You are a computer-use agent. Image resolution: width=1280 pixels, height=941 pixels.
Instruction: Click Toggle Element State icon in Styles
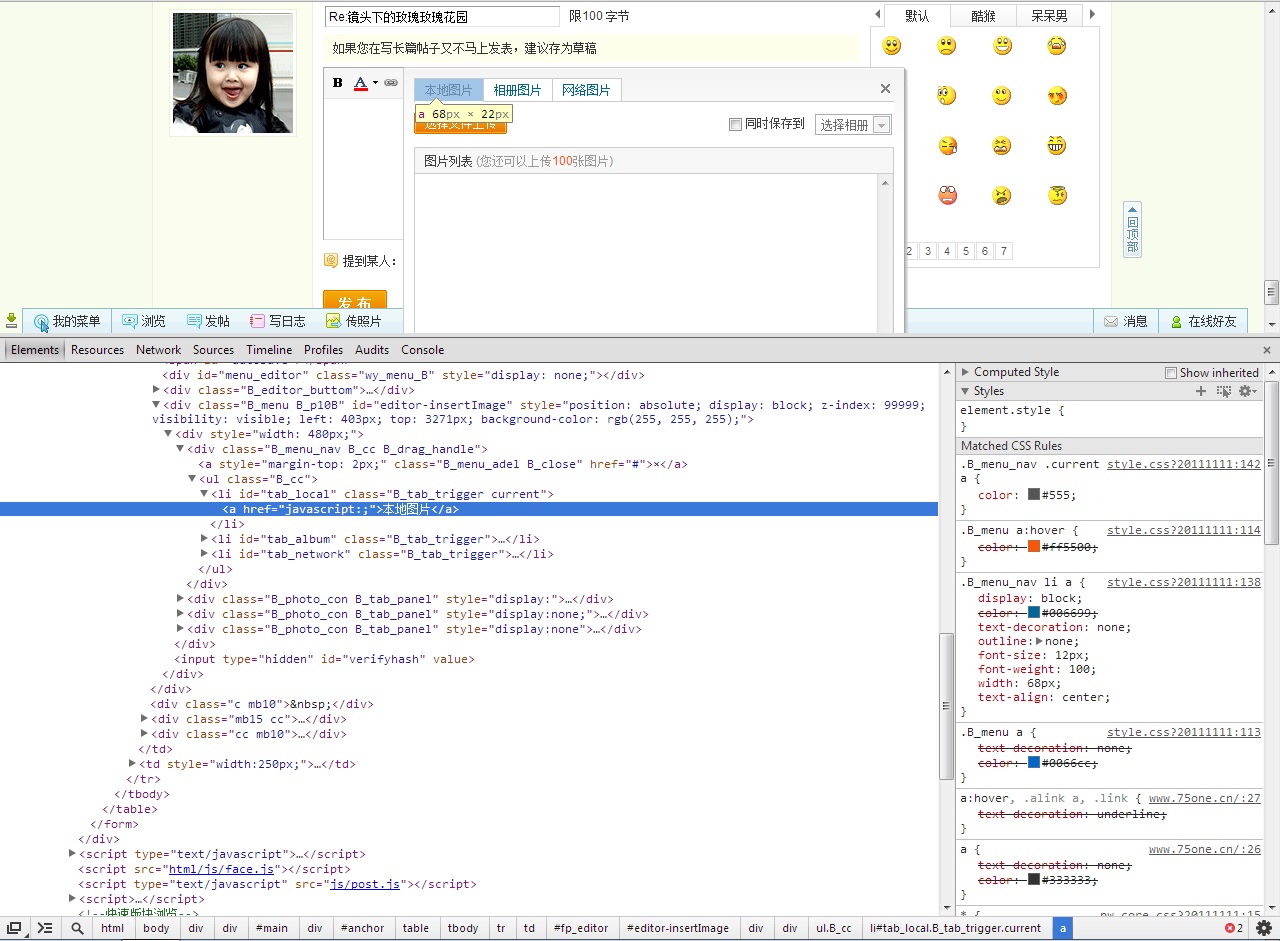(1223, 391)
